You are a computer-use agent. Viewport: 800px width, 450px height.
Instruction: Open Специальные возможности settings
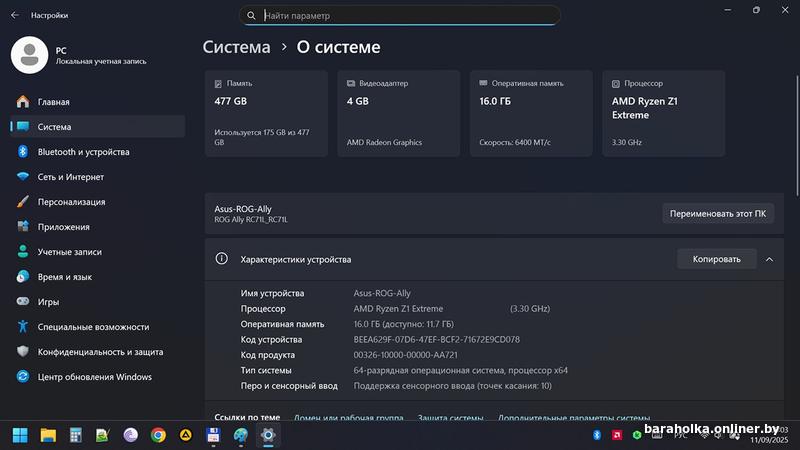[x=98, y=327]
